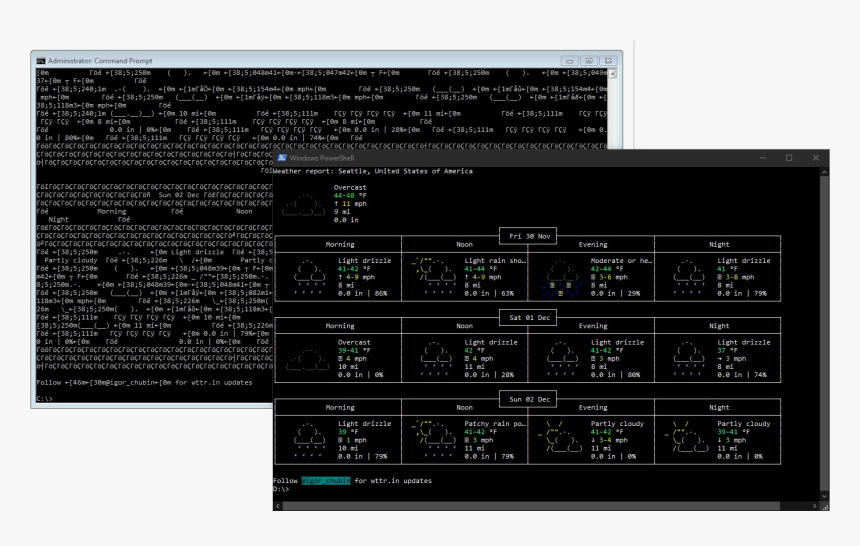Click the current temperature '44-48 °F'

(350, 195)
